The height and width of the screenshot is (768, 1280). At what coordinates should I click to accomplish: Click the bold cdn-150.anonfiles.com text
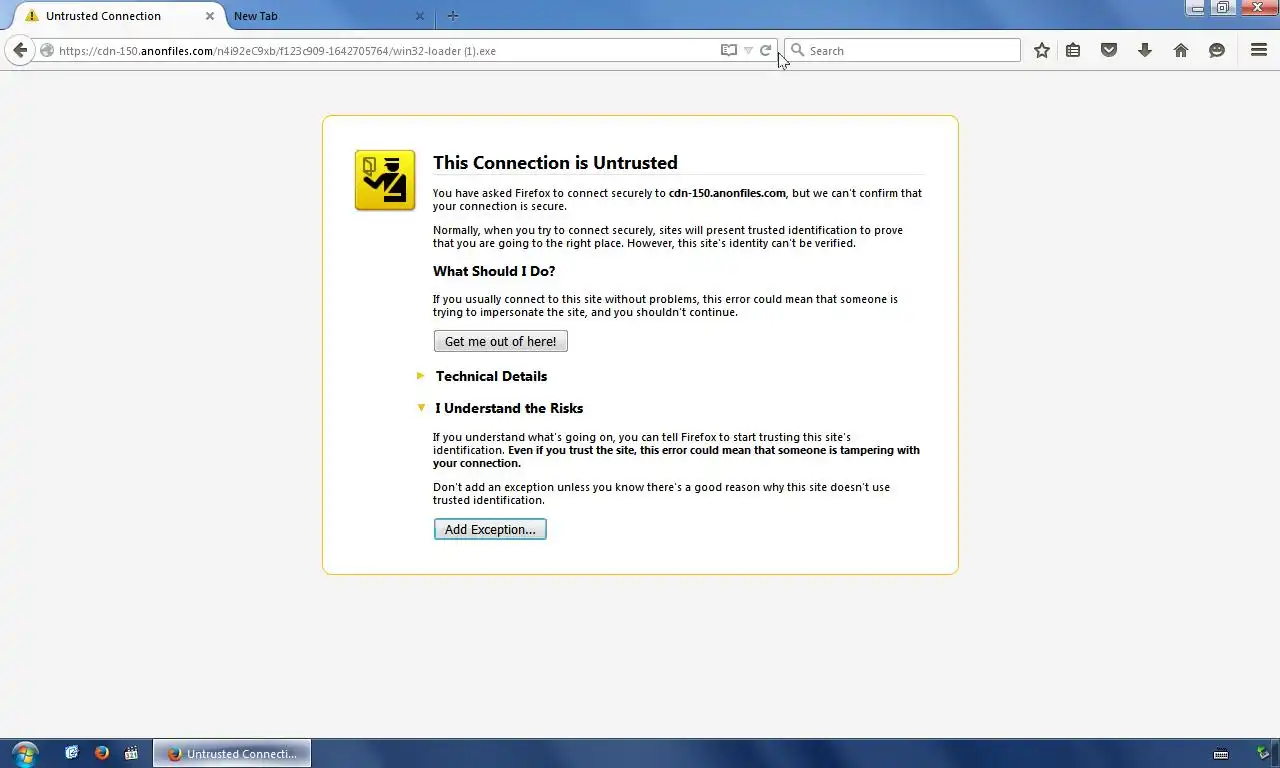tap(727, 193)
